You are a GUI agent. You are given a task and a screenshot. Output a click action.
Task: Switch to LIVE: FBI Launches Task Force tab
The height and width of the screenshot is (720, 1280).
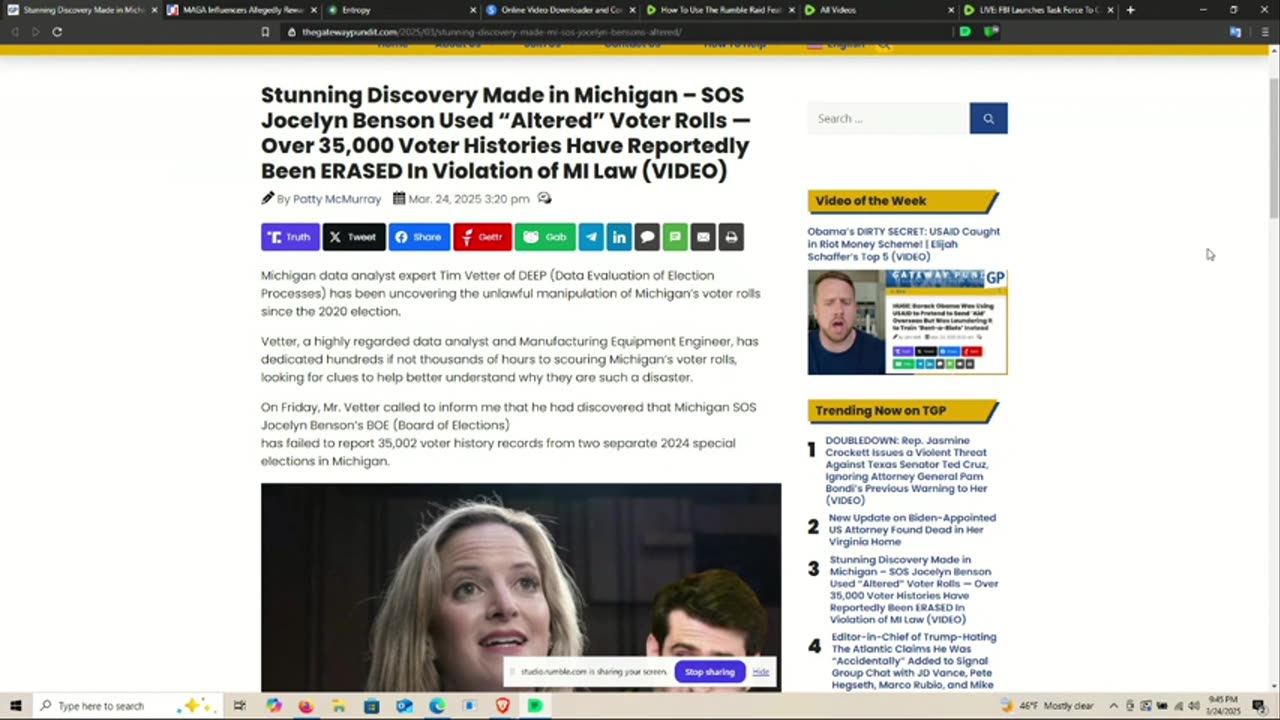(1038, 10)
